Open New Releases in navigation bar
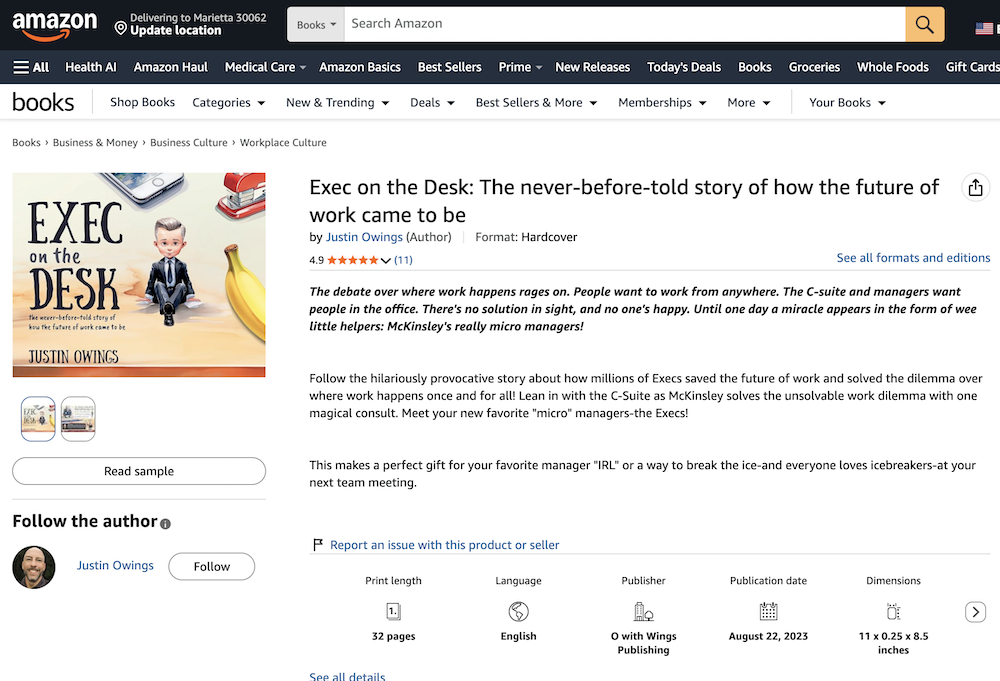 click(592, 67)
